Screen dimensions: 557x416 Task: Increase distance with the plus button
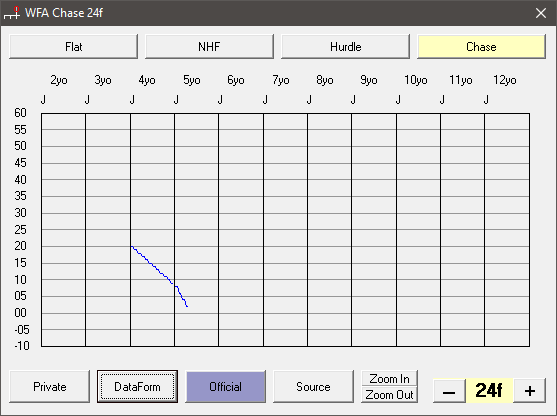[x=530, y=391]
